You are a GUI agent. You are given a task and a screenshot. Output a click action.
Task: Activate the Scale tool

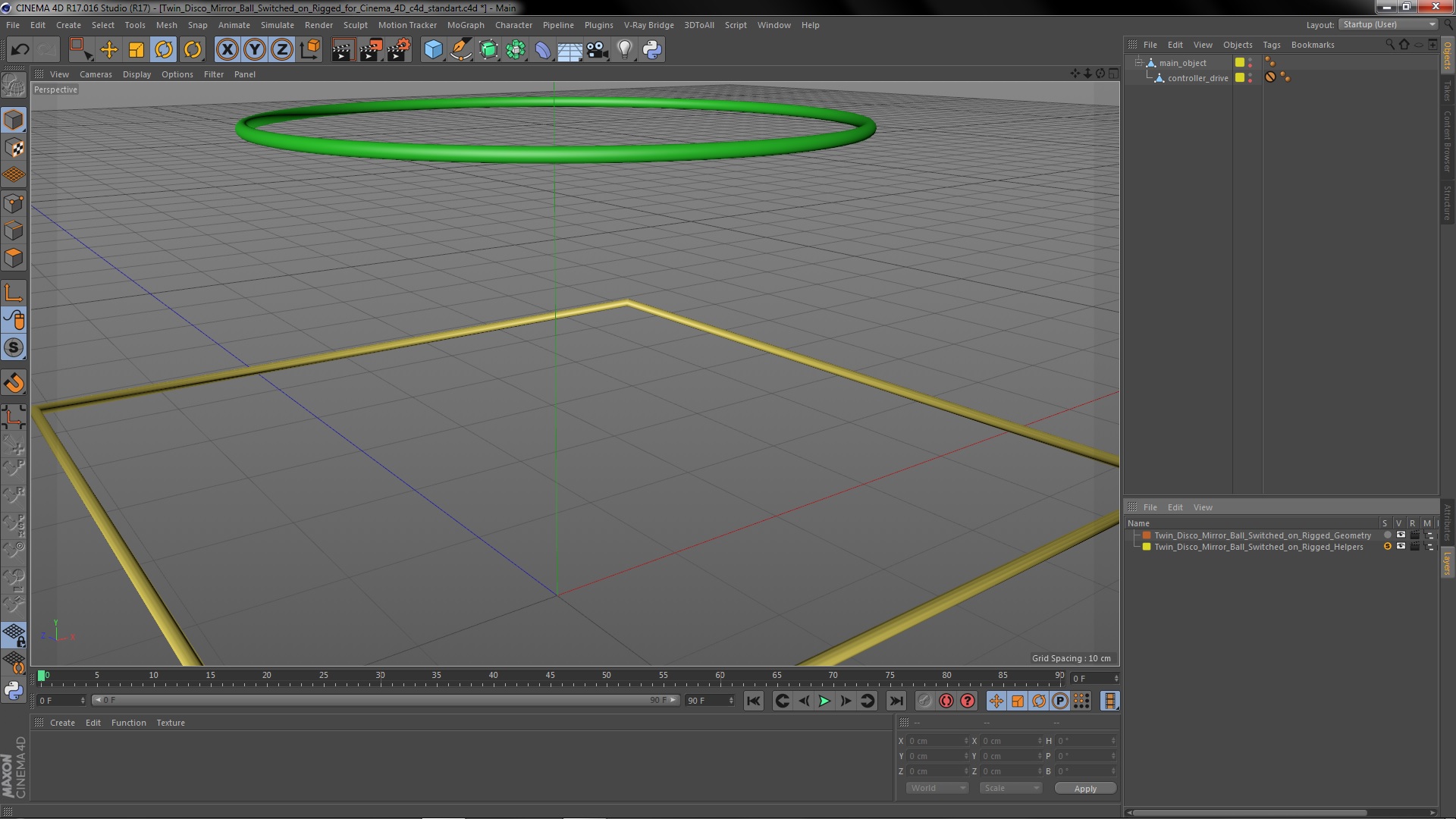point(136,50)
